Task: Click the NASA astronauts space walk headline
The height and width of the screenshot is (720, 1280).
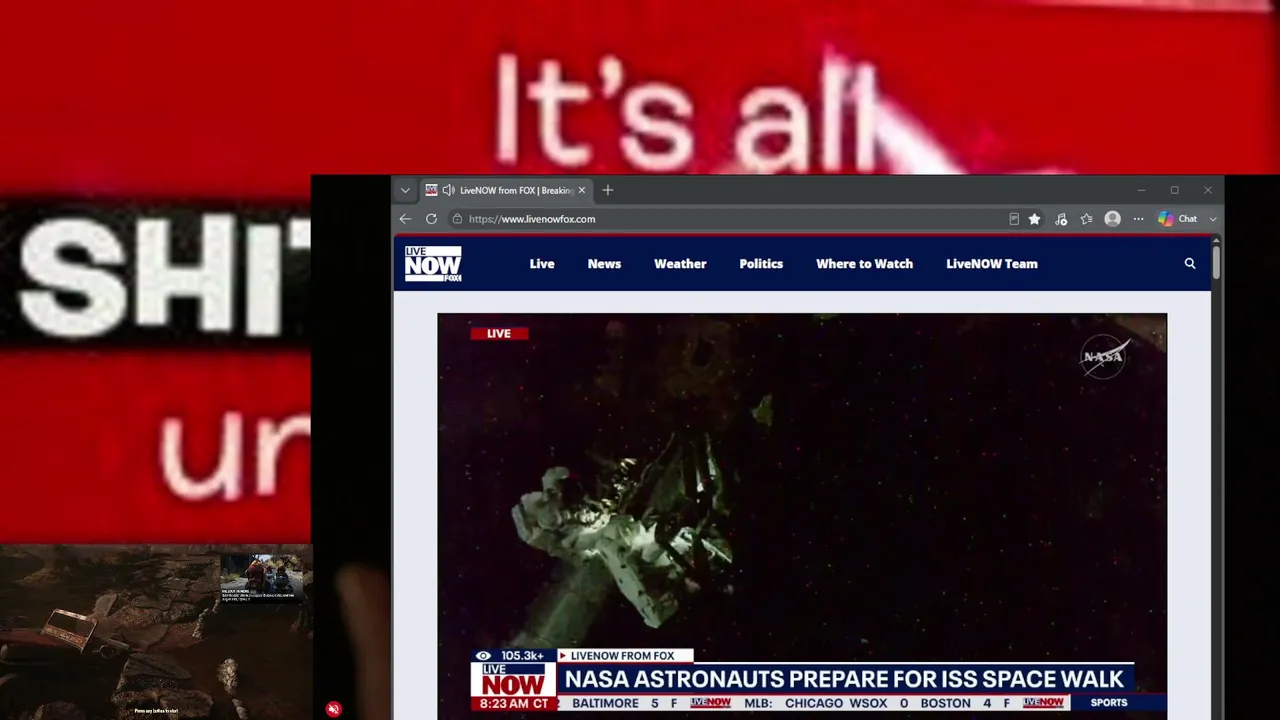Action: (844, 680)
